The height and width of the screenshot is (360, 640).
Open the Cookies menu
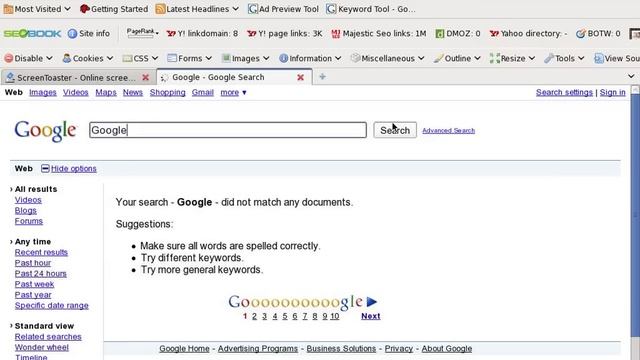(87, 58)
